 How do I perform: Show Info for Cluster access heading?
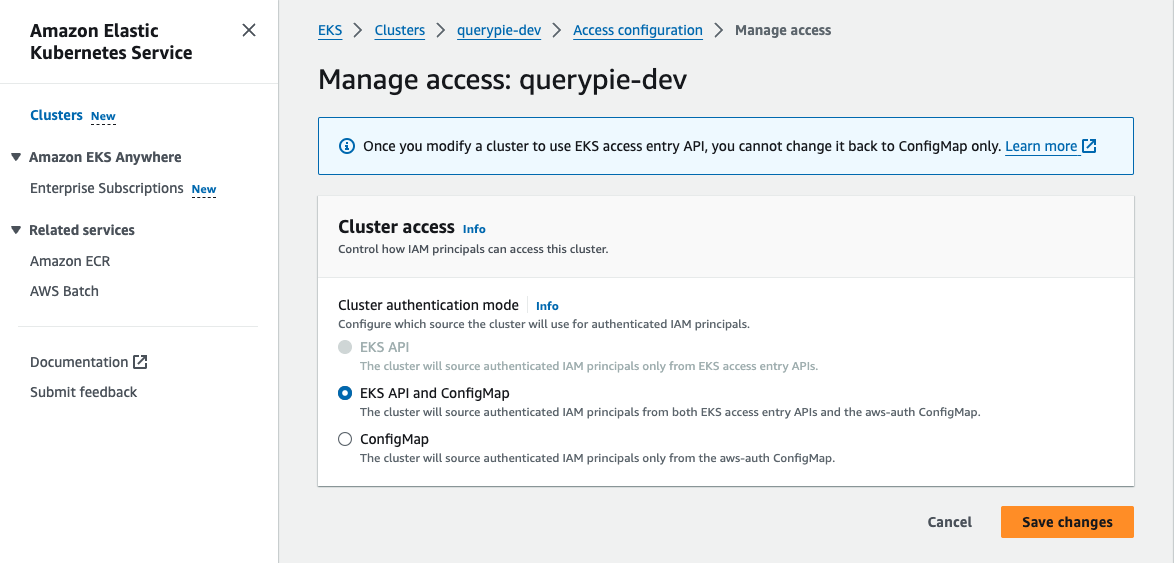point(474,229)
